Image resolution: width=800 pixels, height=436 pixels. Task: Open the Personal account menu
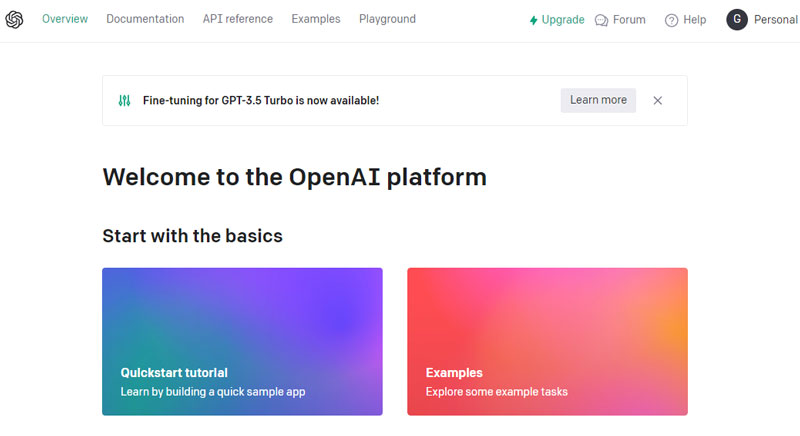pos(776,19)
